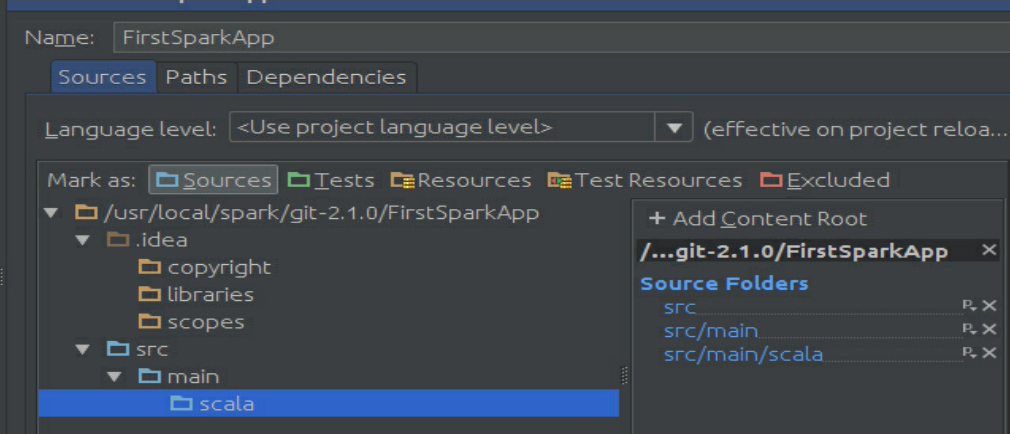
Task: Mark selected folder as Sources
Action: pyautogui.click(x=214, y=180)
